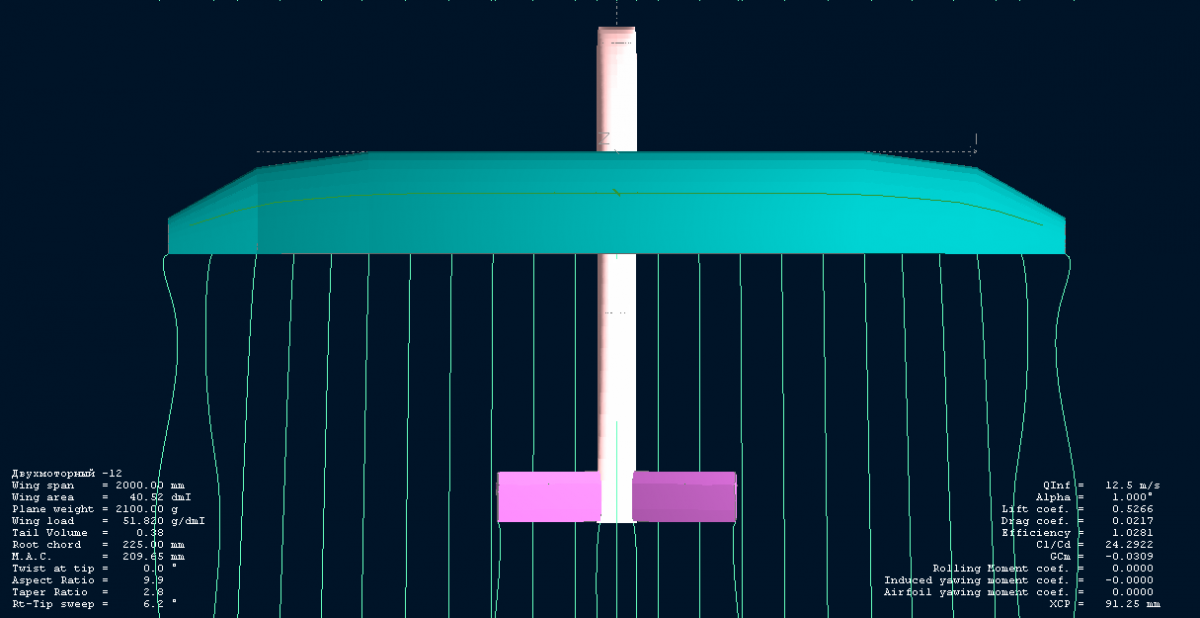Click the plane name 'Двухмоторный -12'

pyautogui.click(x=66, y=473)
